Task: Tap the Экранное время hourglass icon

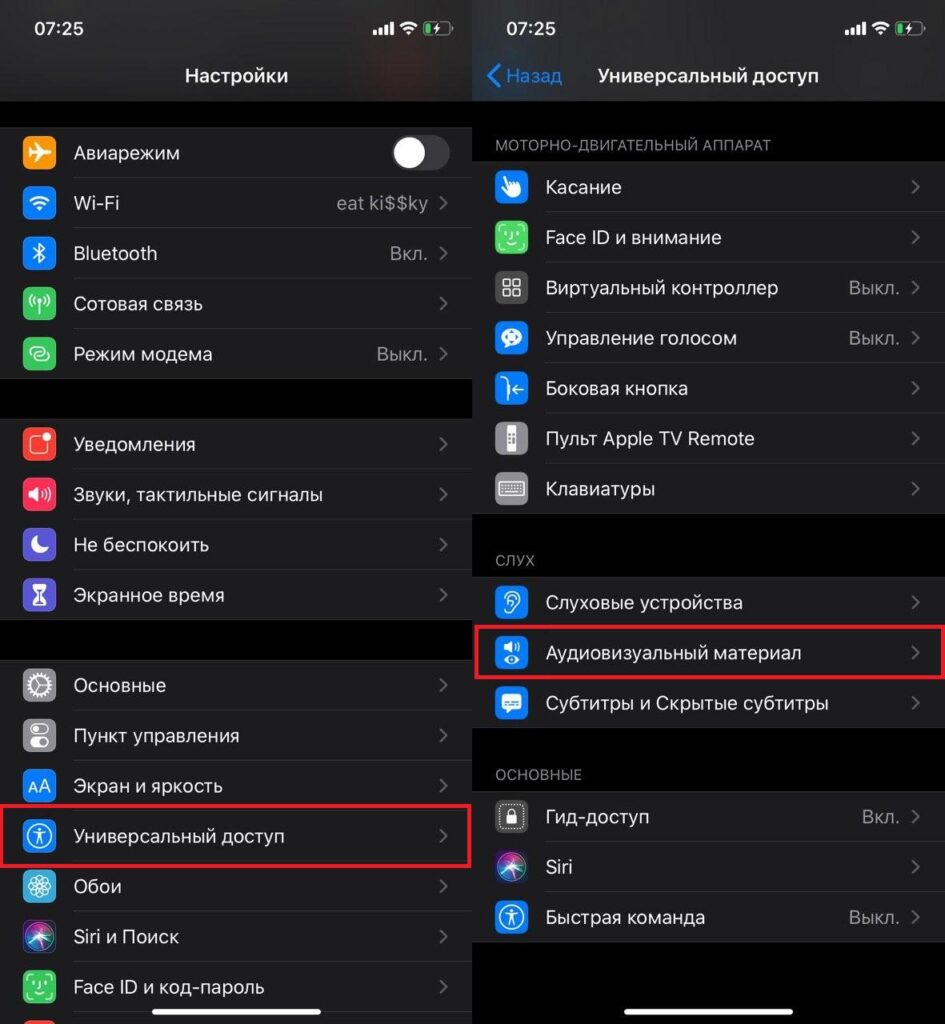Action: (39, 595)
